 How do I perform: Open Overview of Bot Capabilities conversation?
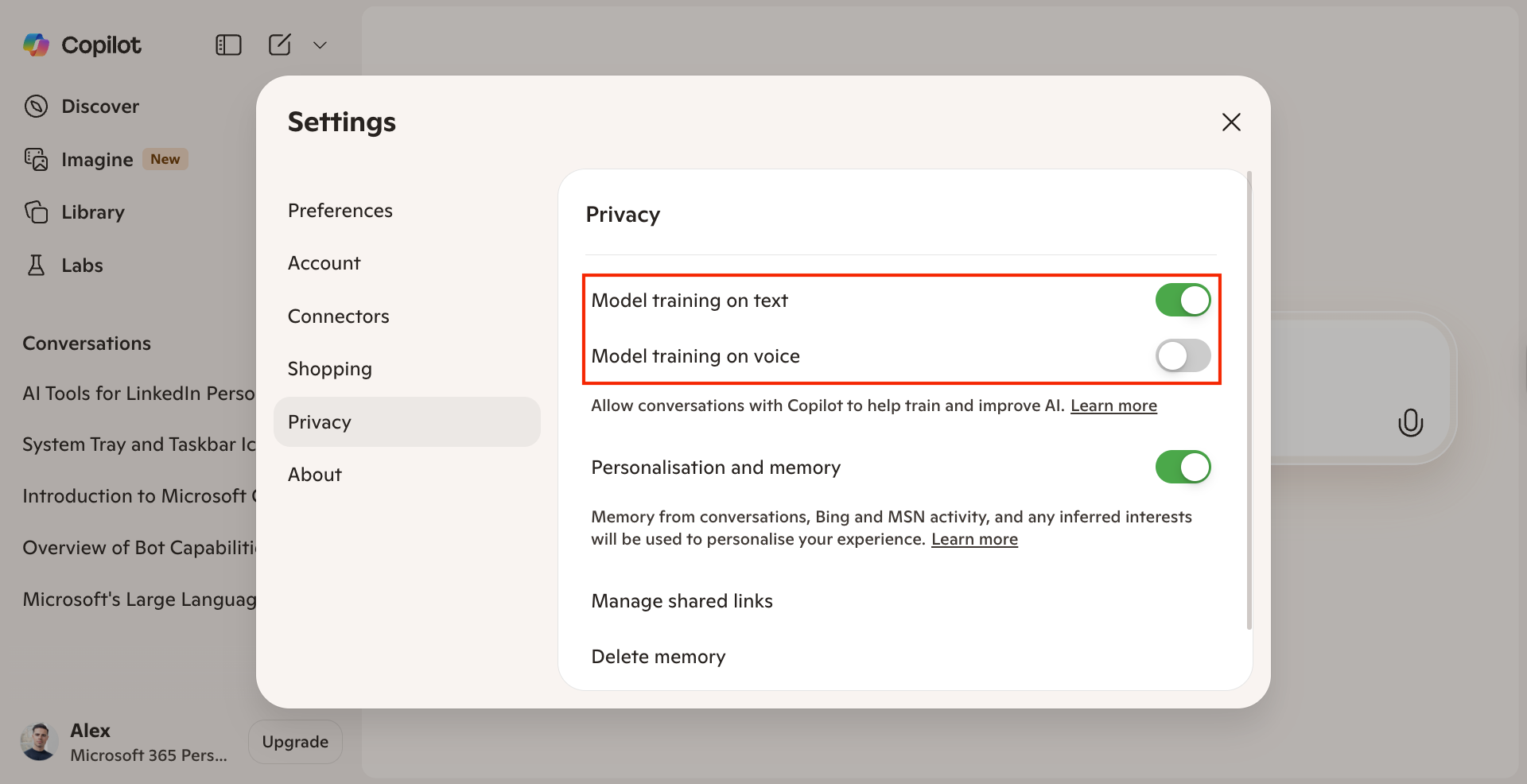138,548
